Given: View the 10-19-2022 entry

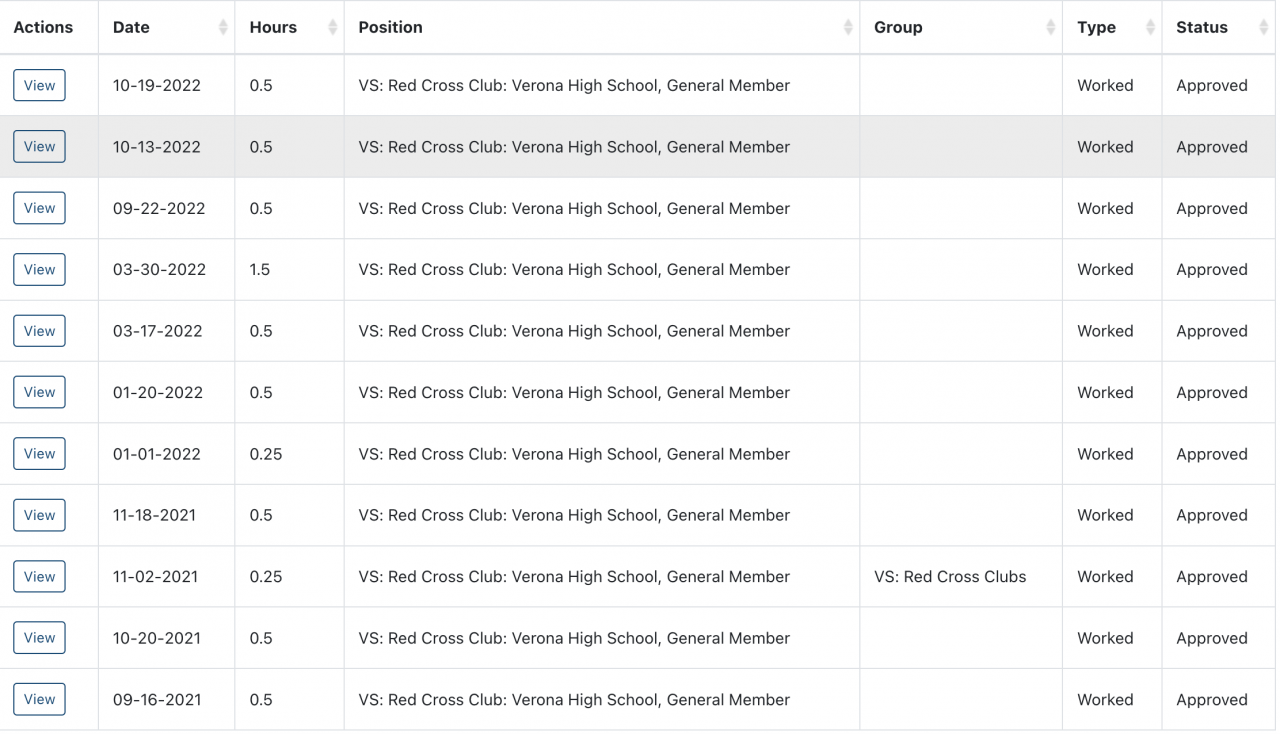Looking at the screenshot, I should (x=39, y=85).
